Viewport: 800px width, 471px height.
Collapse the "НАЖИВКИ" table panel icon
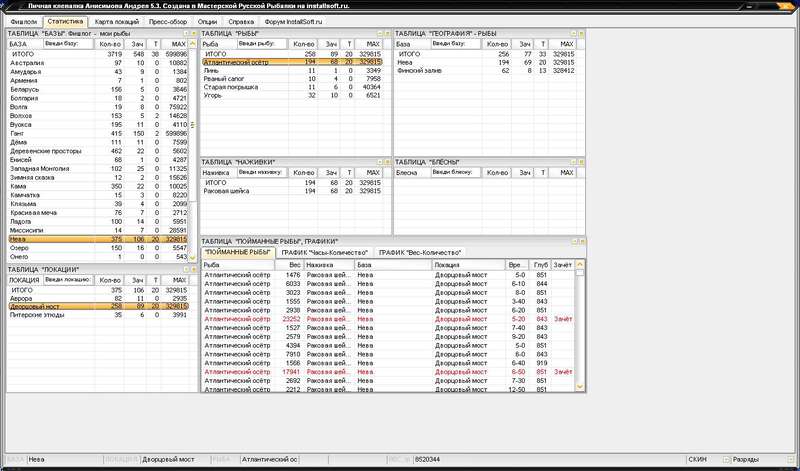tap(380, 162)
